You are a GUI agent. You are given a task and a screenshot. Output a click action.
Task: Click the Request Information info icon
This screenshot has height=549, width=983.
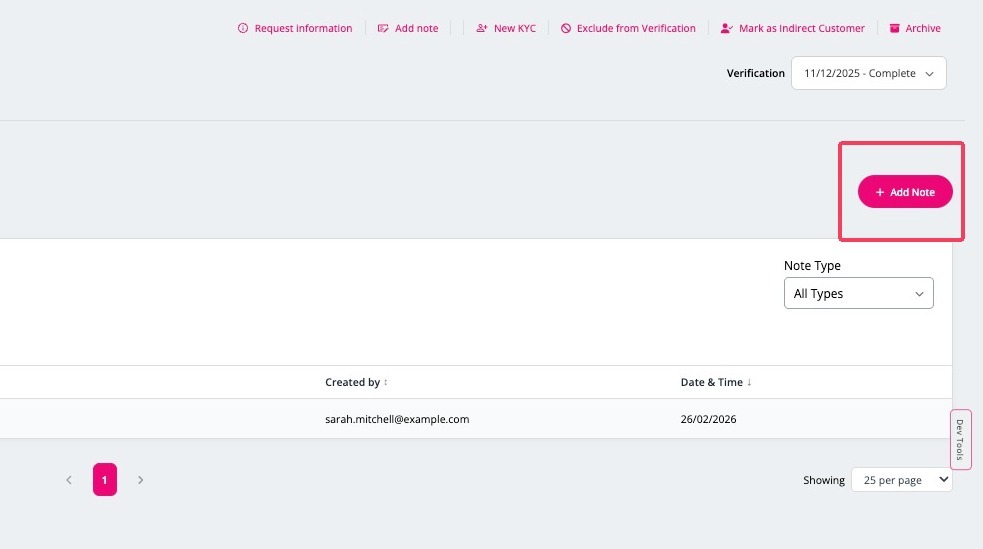(243, 28)
